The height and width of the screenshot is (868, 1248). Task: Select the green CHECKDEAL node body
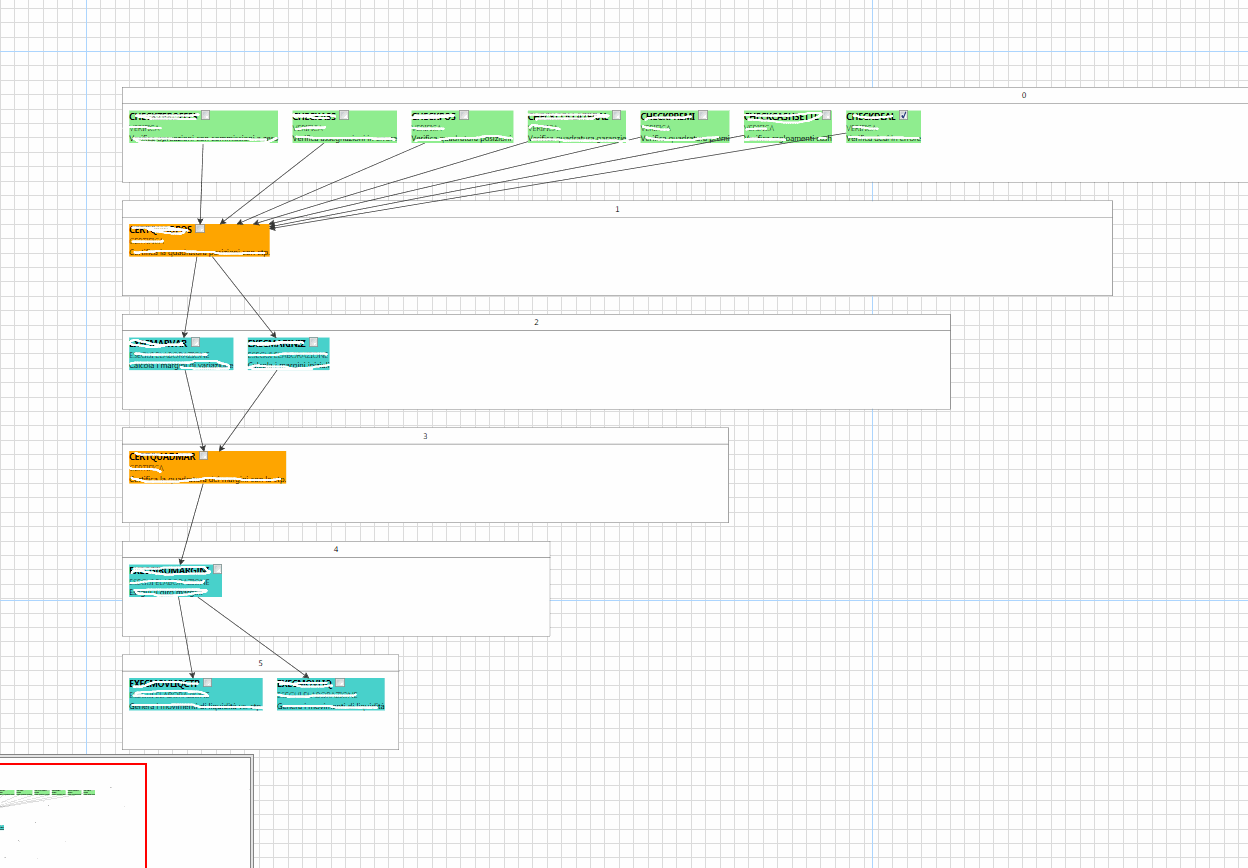click(883, 128)
